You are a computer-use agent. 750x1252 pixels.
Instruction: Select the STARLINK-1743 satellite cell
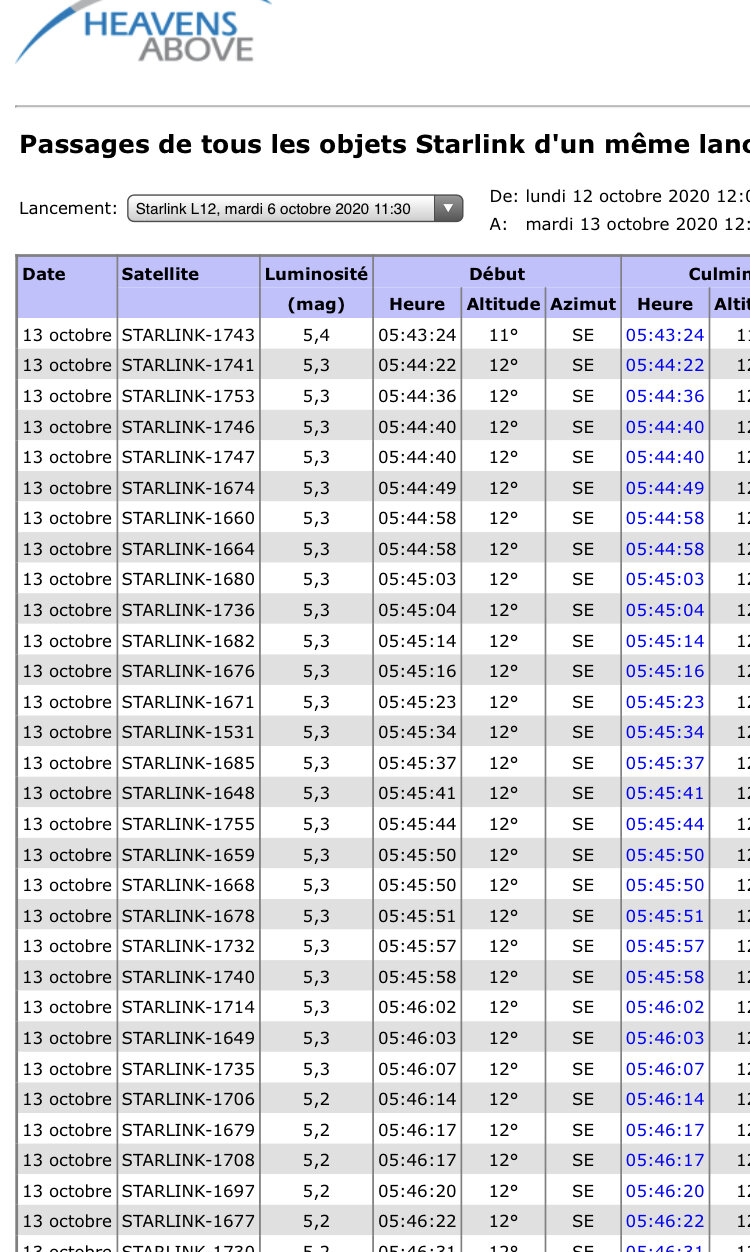point(188,335)
